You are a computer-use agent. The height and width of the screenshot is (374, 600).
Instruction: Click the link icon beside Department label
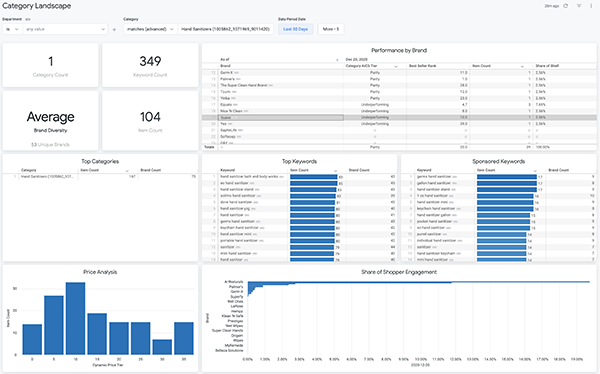click(x=28, y=19)
